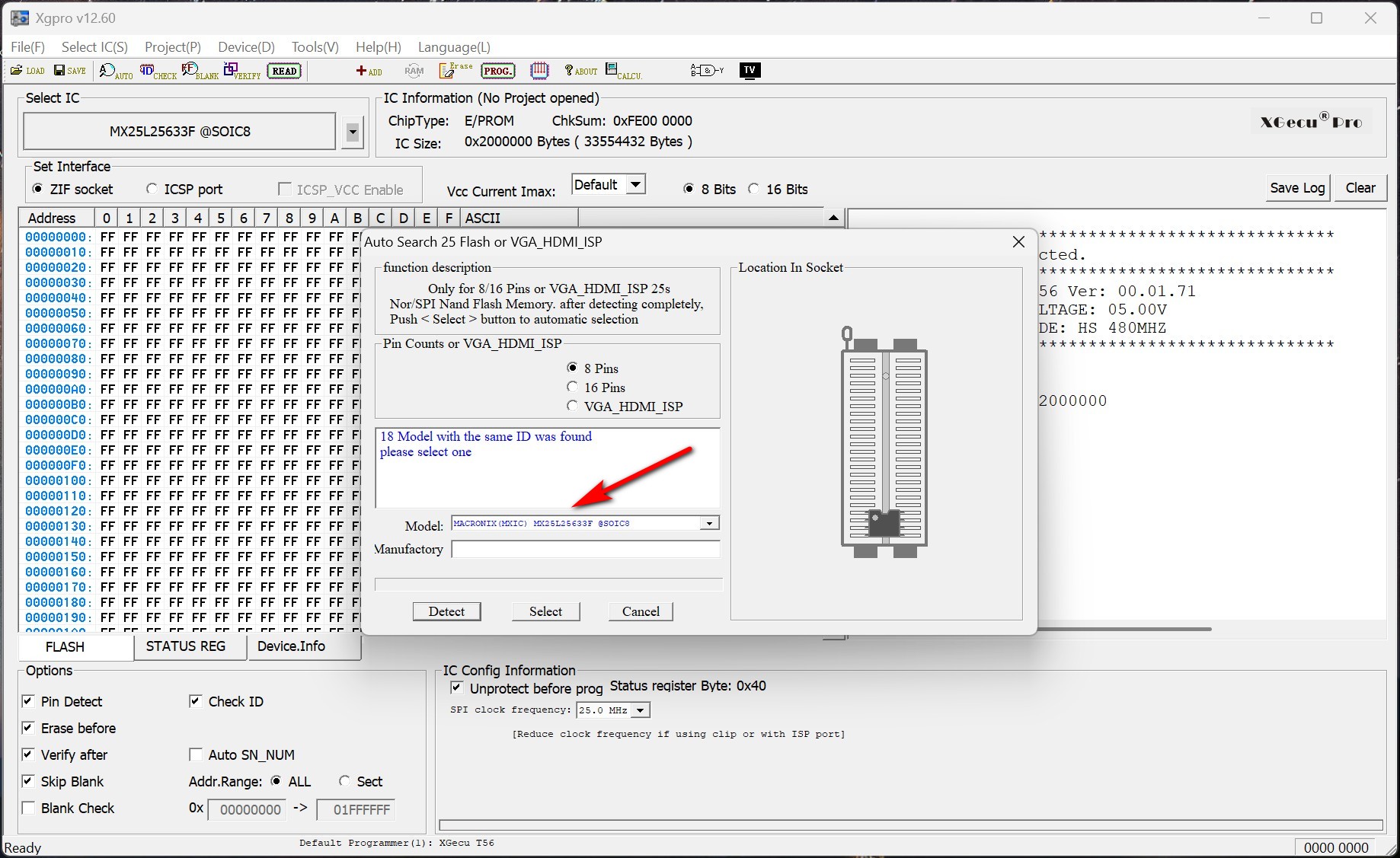The height and width of the screenshot is (858, 1400).
Task: Click the PROG. program toolbar icon
Action: coord(497,71)
